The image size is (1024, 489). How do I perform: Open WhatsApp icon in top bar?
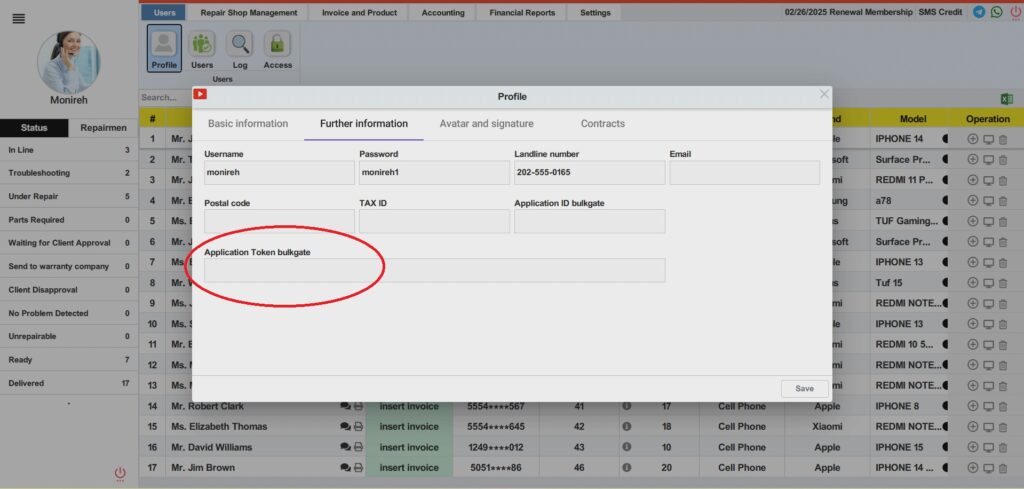(996, 12)
